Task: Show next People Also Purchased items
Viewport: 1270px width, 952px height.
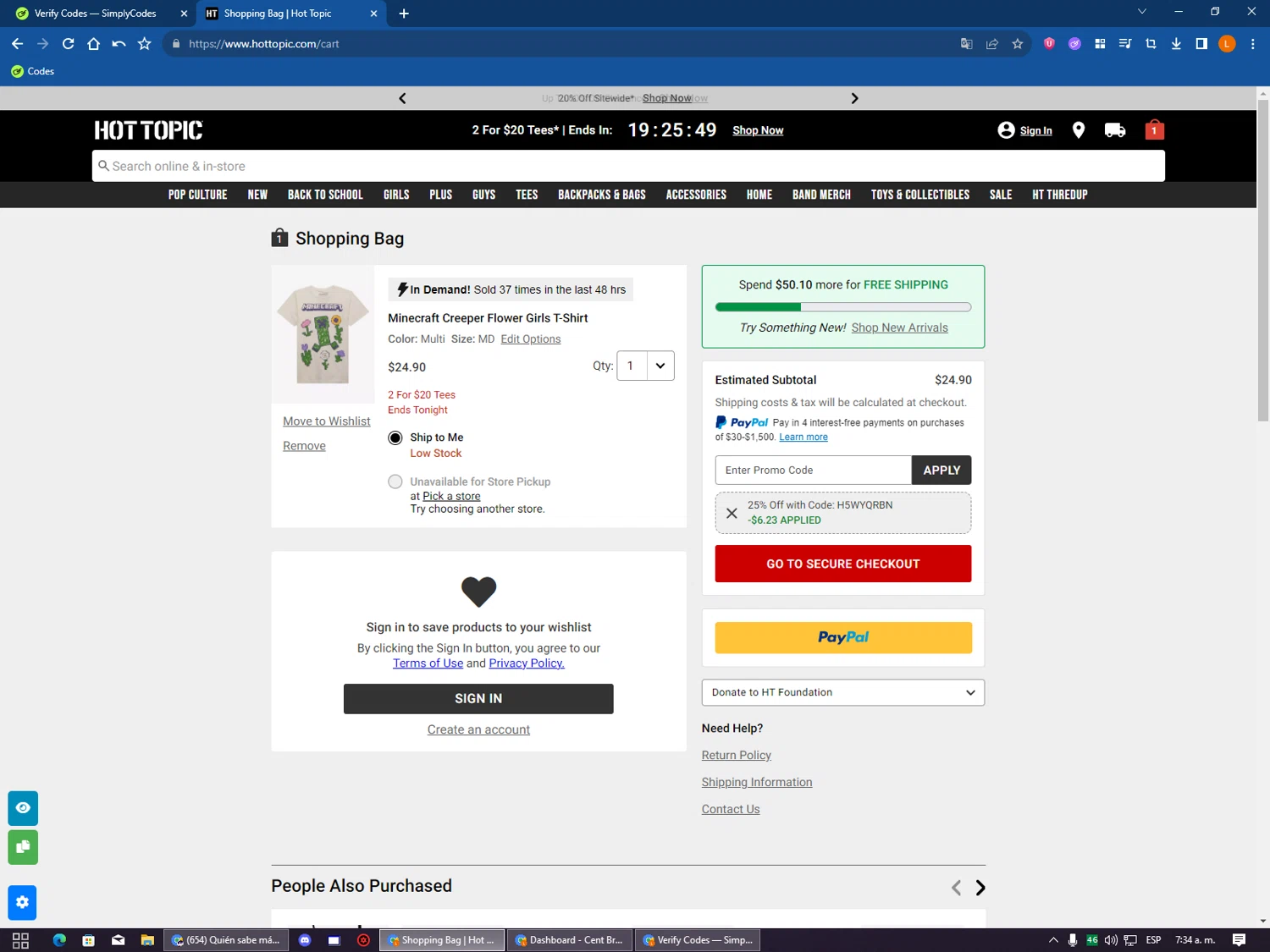Action: (980, 888)
